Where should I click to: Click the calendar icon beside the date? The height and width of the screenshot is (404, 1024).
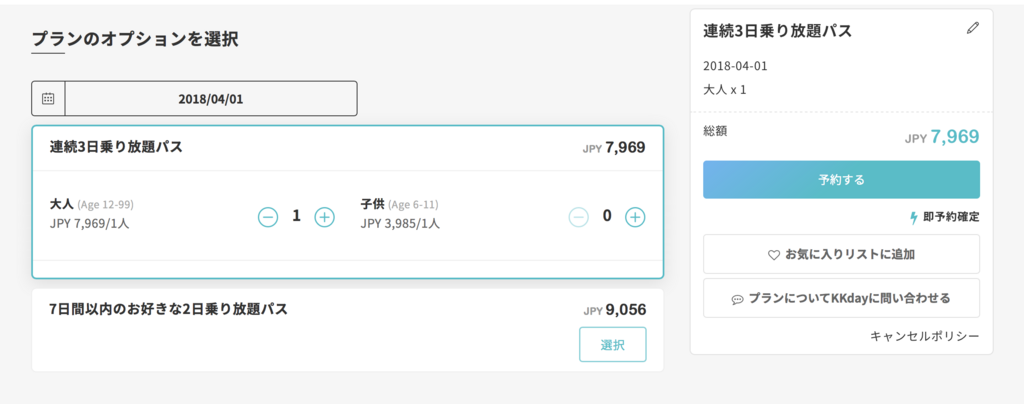click(48, 99)
